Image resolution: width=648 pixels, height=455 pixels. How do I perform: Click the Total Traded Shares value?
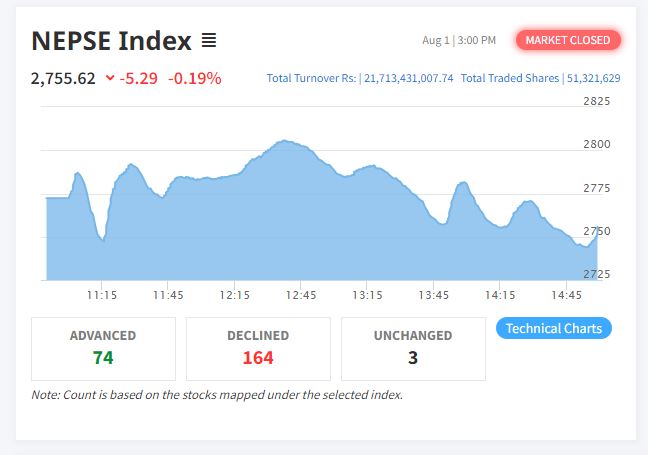(593, 78)
